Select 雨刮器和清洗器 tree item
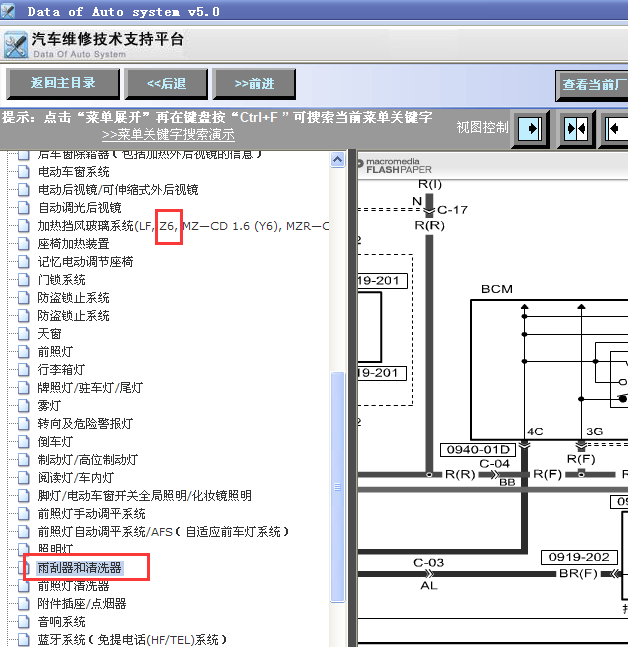Viewport: 628px width, 647px height. [x=79, y=568]
